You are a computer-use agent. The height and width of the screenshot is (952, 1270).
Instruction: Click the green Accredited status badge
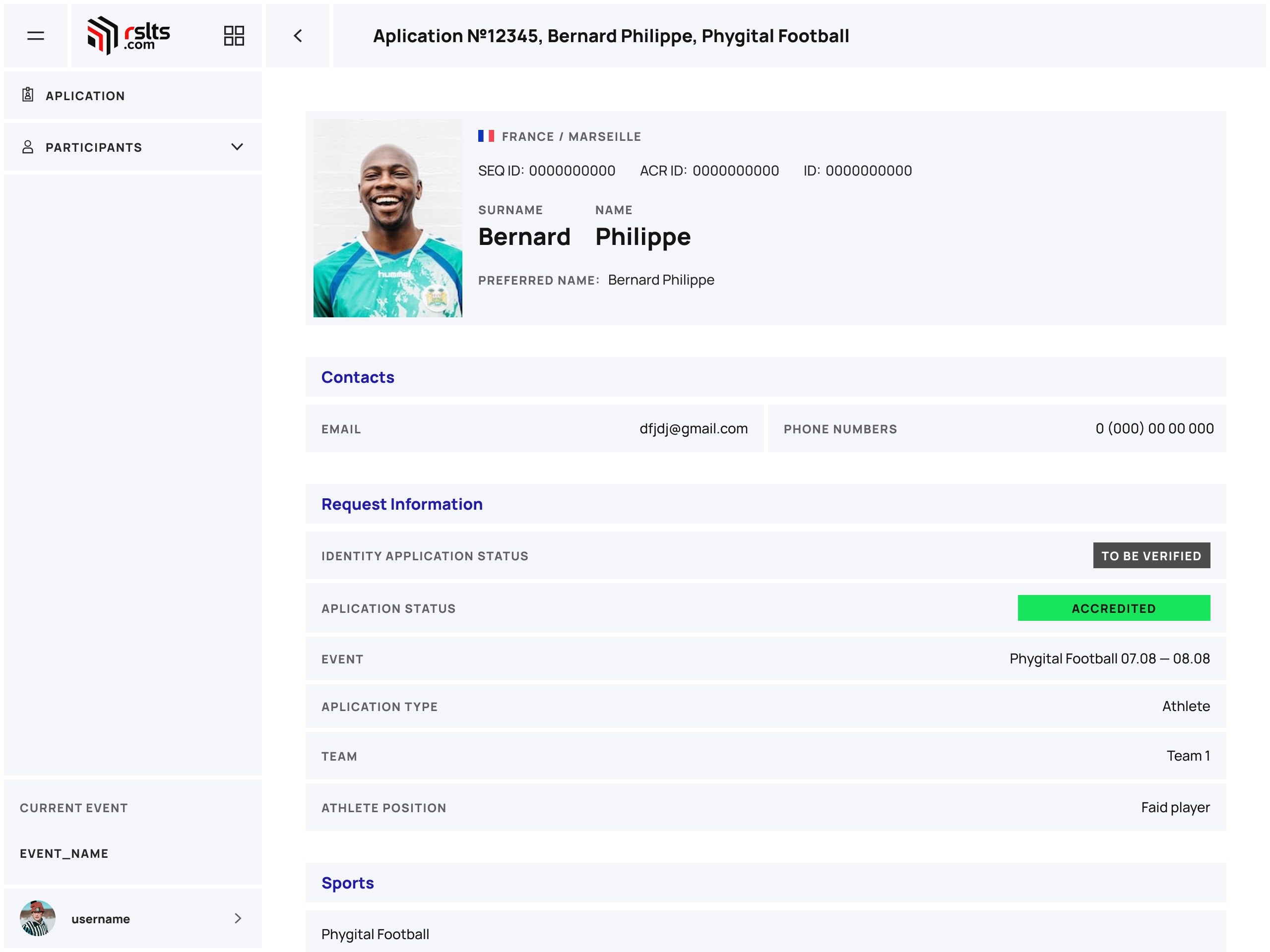1114,608
